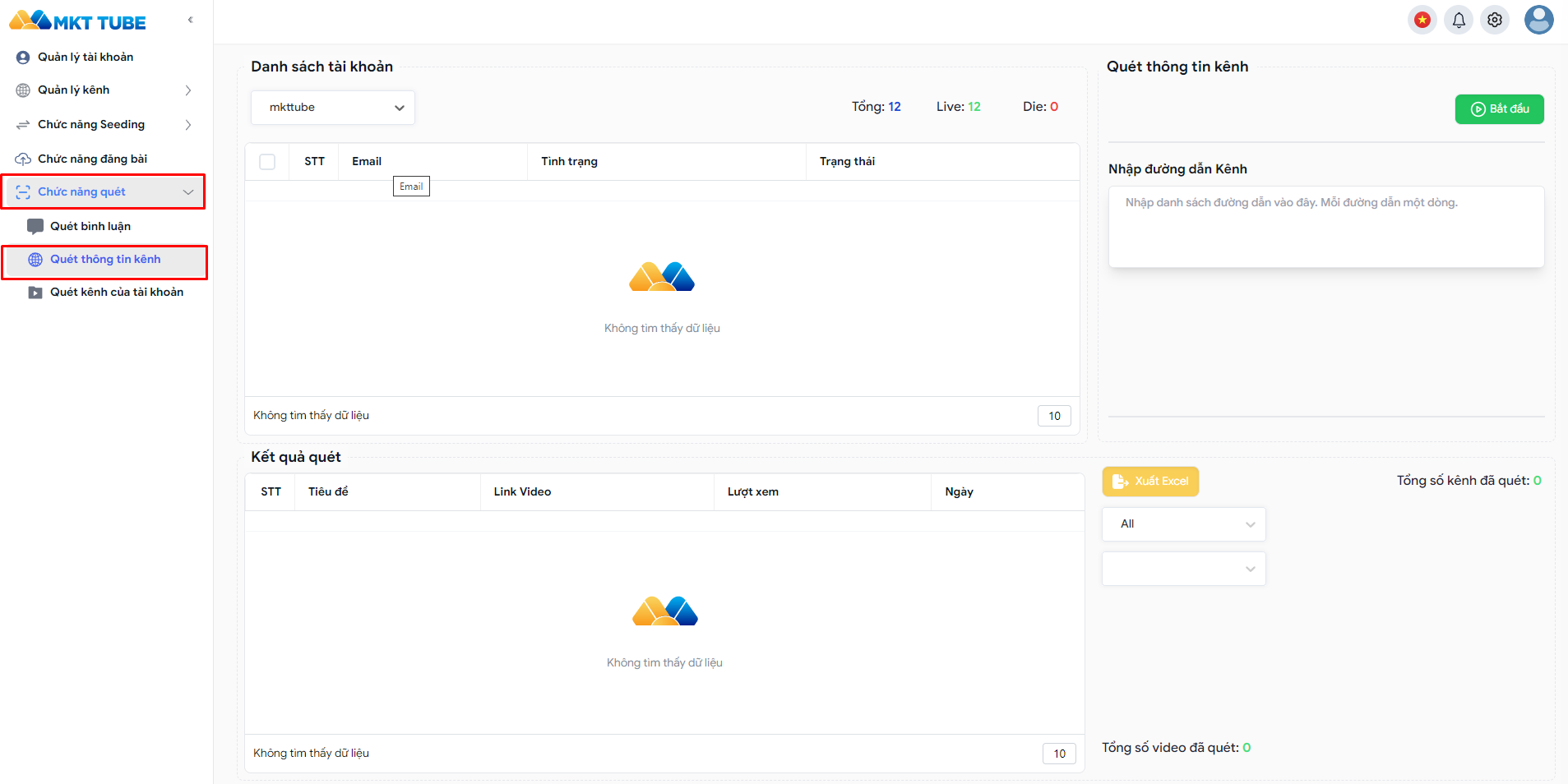The height and width of the screenshot is (784, 1568).
Task: Click the Quét bình luận comment icon
Action: (x=35, y=227)
